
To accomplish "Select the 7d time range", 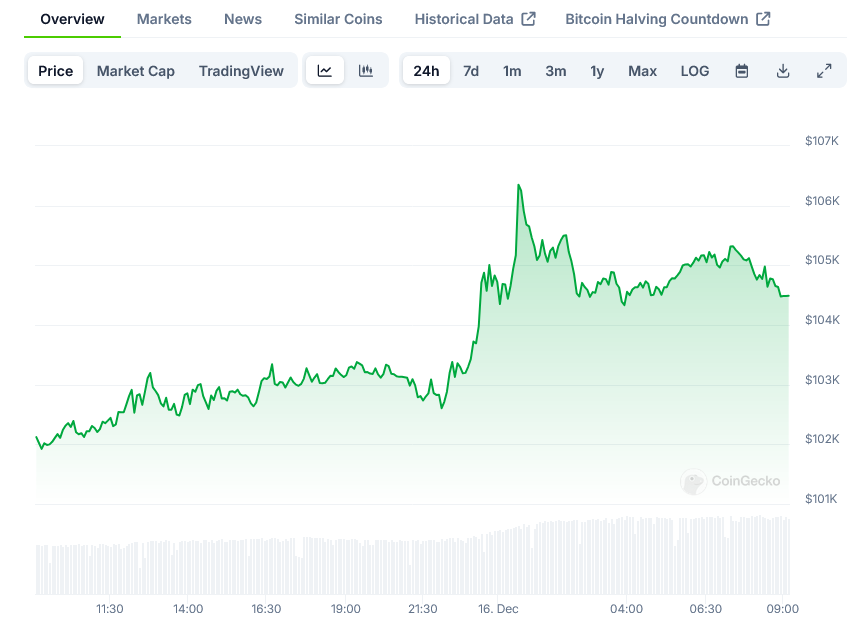I will pos(471,71).
